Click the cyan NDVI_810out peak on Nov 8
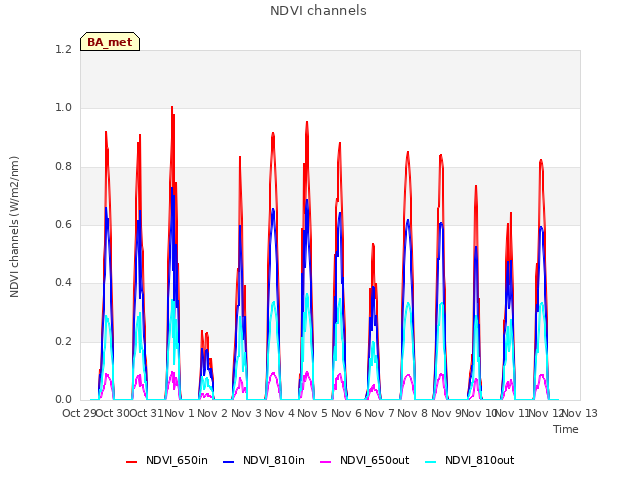The height and width of the screenshot is (480, 640). (408, 303)
